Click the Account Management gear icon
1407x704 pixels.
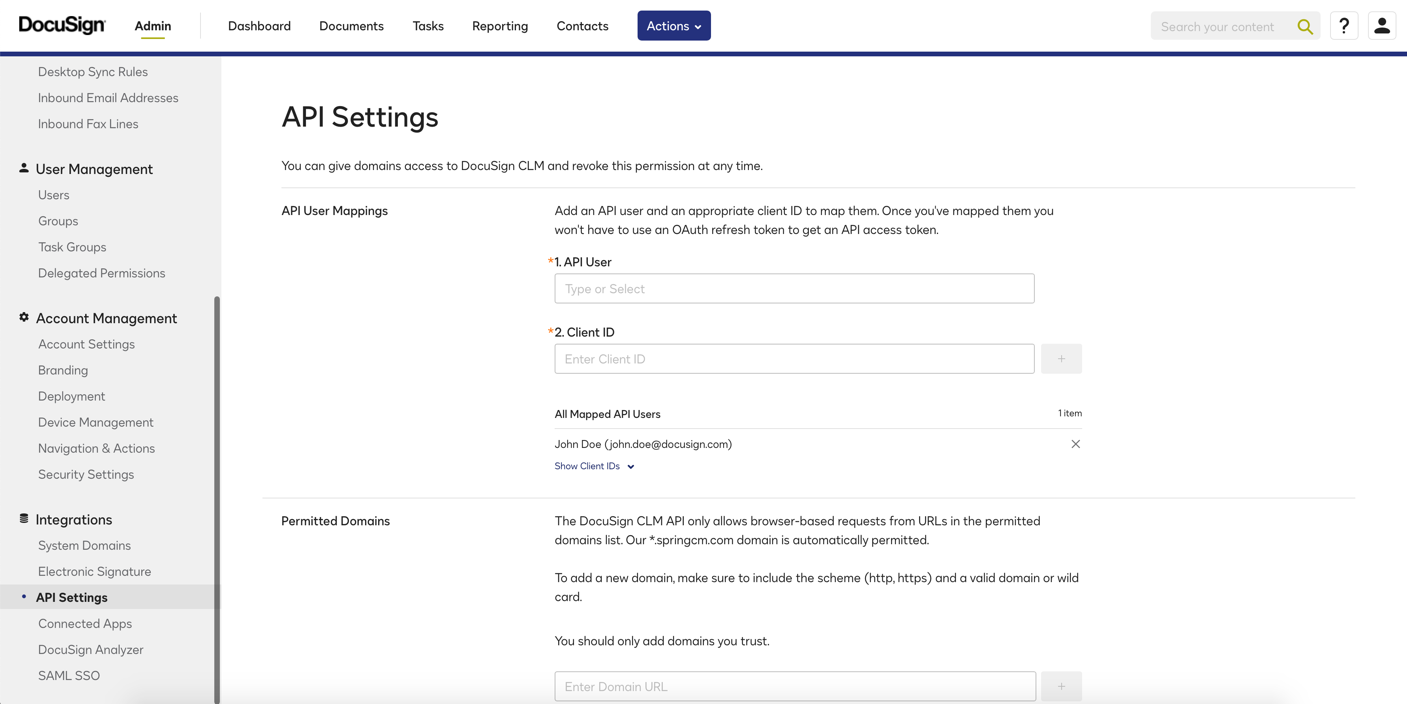pyautogui.click(x=24, y=318)
